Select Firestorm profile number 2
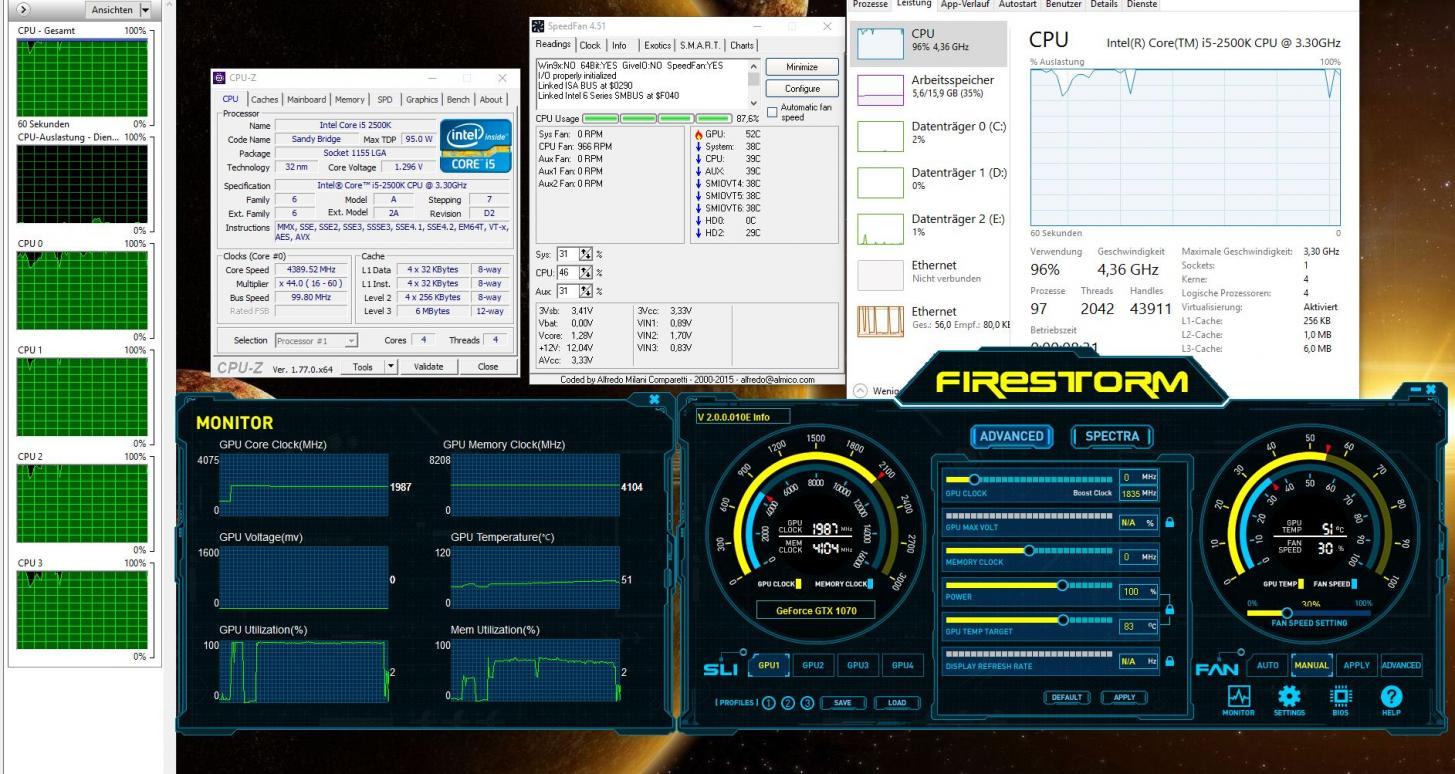 [x=788, y=703]
